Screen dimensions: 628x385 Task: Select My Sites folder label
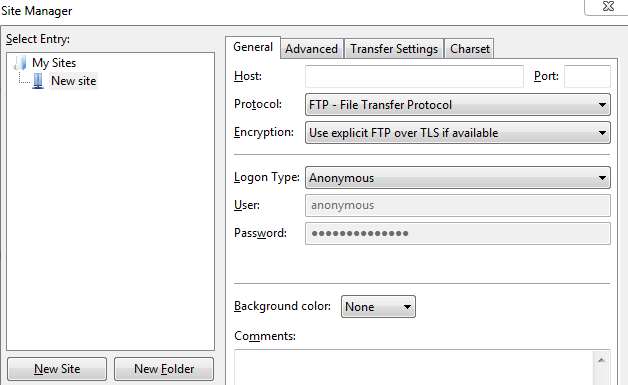pos(54,63)
